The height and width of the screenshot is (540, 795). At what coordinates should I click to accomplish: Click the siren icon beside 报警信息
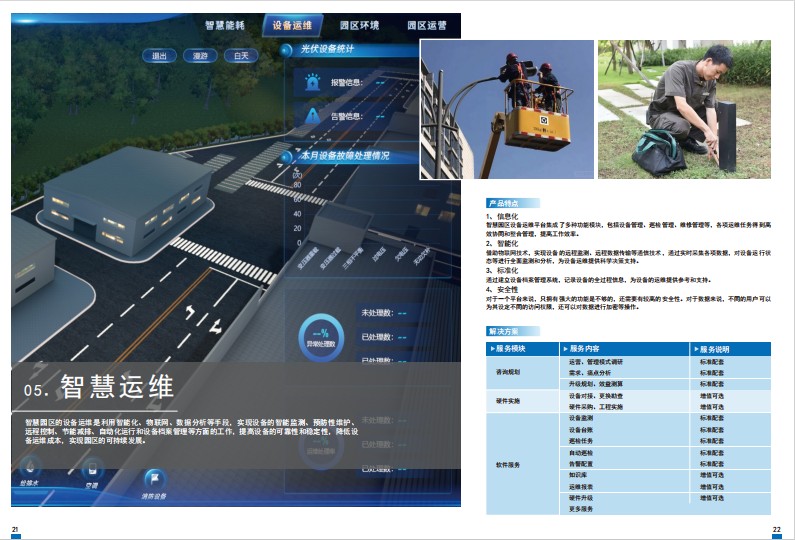pyautogui.click(x=309, y=83)
